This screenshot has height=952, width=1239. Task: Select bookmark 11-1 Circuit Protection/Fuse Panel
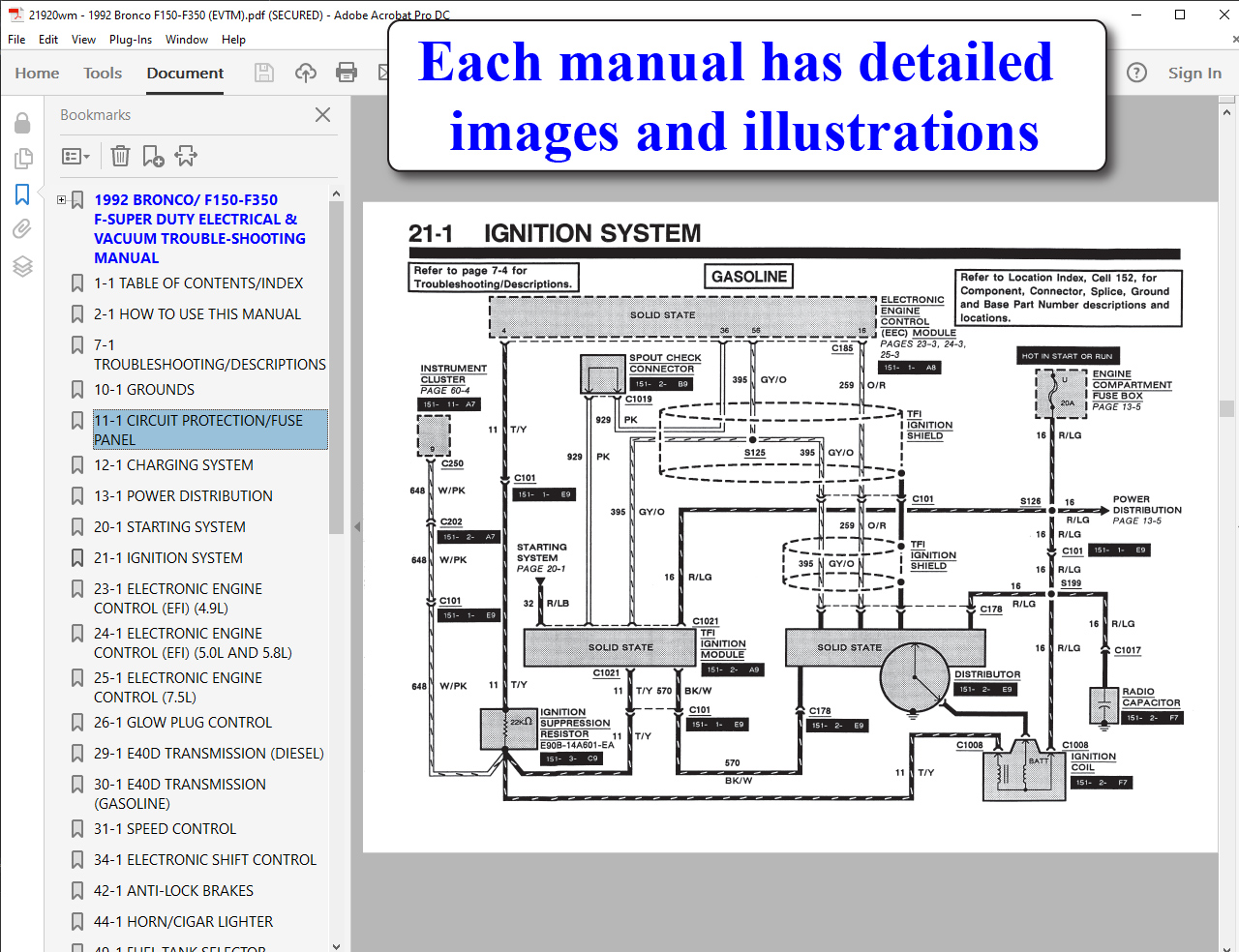point(210,430)
